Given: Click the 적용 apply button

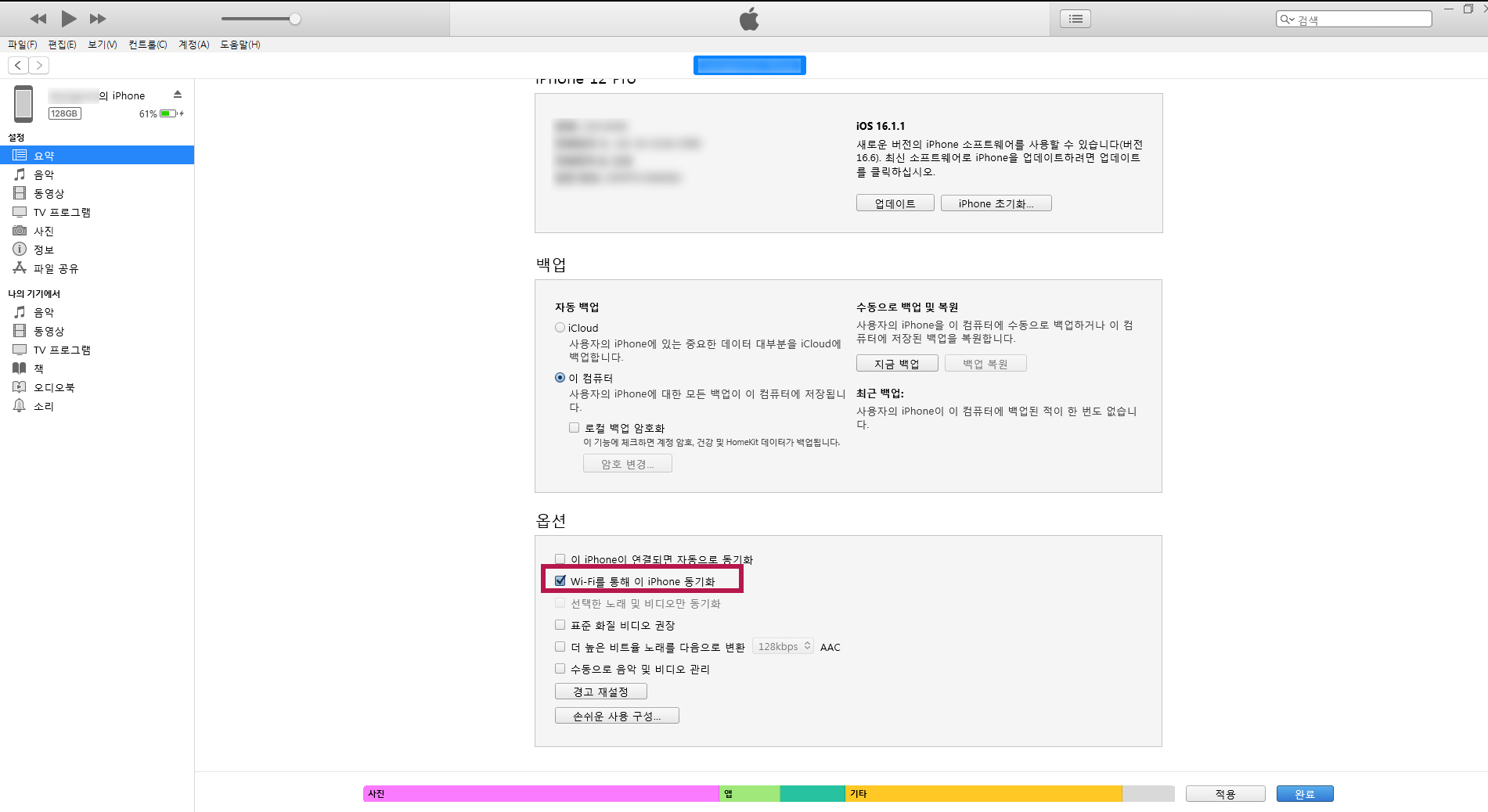Looking at the screenshot, I should [x=1225, y=794].
